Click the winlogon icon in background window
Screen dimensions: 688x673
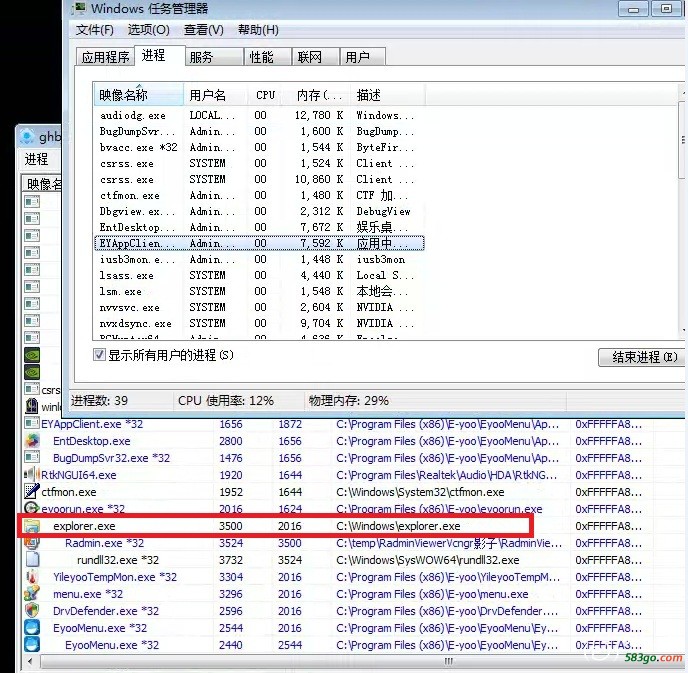point(32,406)
